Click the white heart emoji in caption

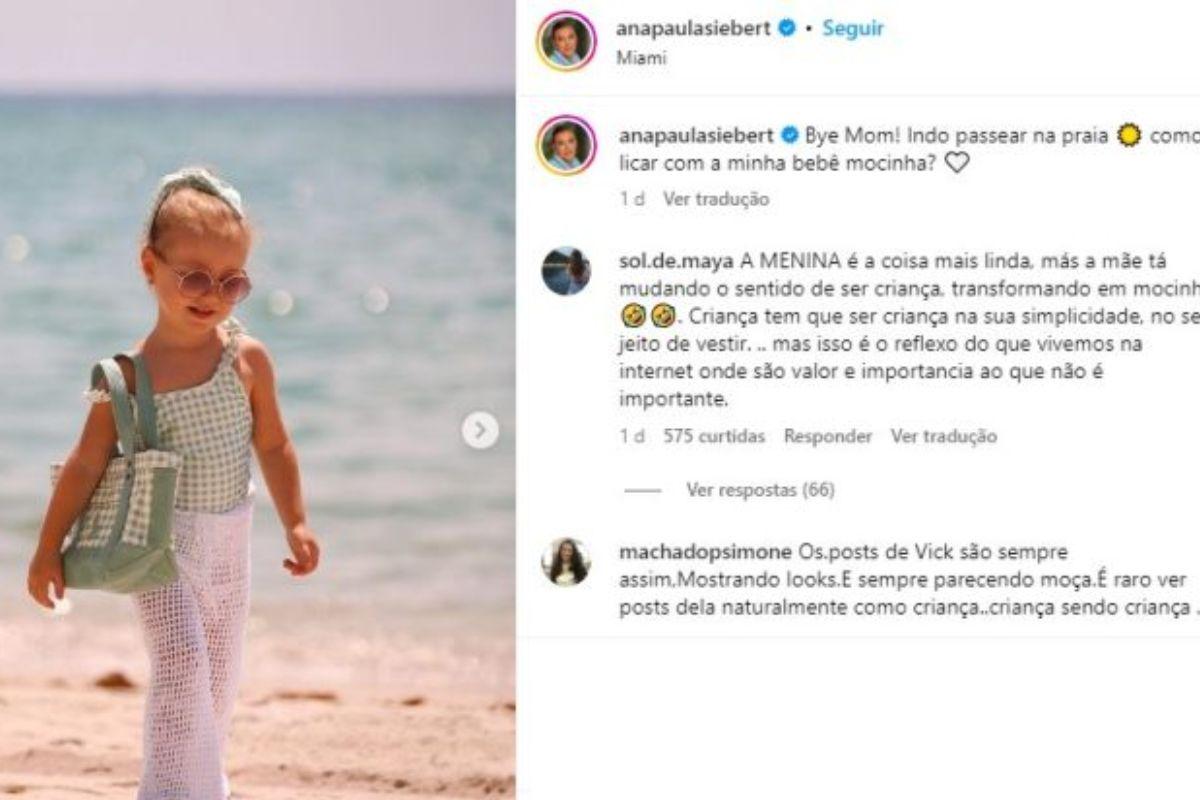click(x=957, y=162)
